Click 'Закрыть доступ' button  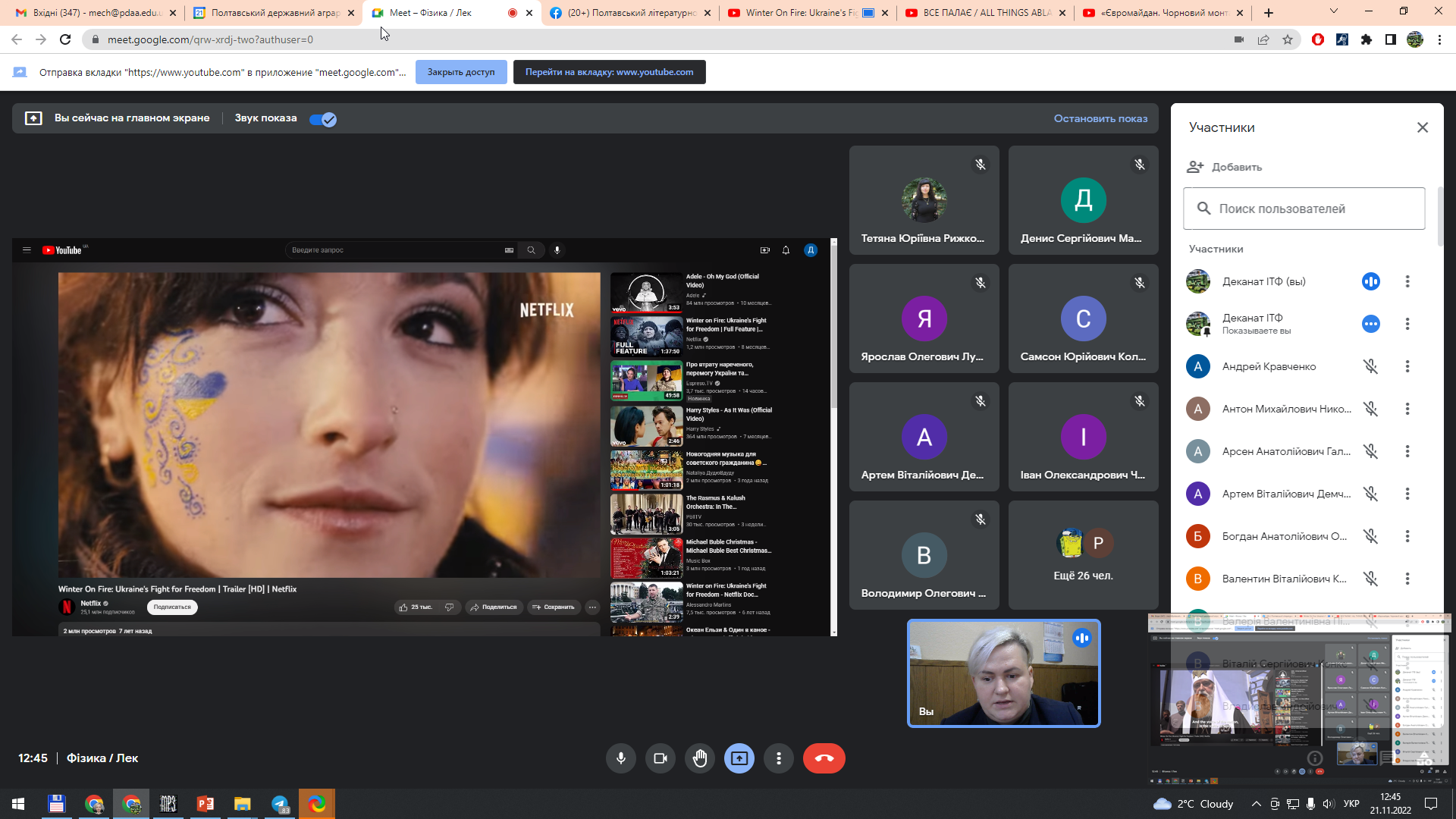click(x=461, y=72)
